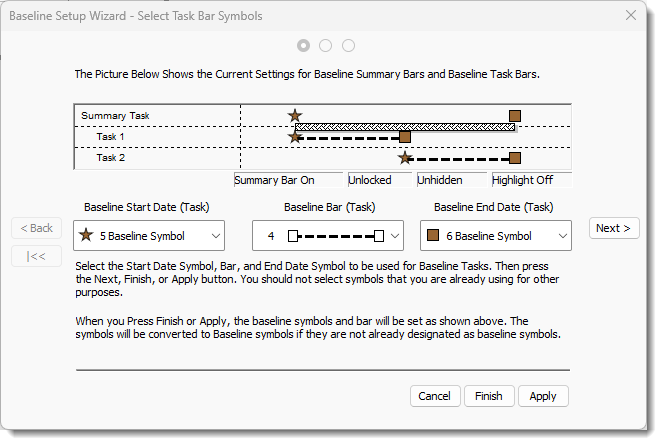Close the Baseline Setup Wizard window
This screenshot has width=662, height=445.
point(631,15)
